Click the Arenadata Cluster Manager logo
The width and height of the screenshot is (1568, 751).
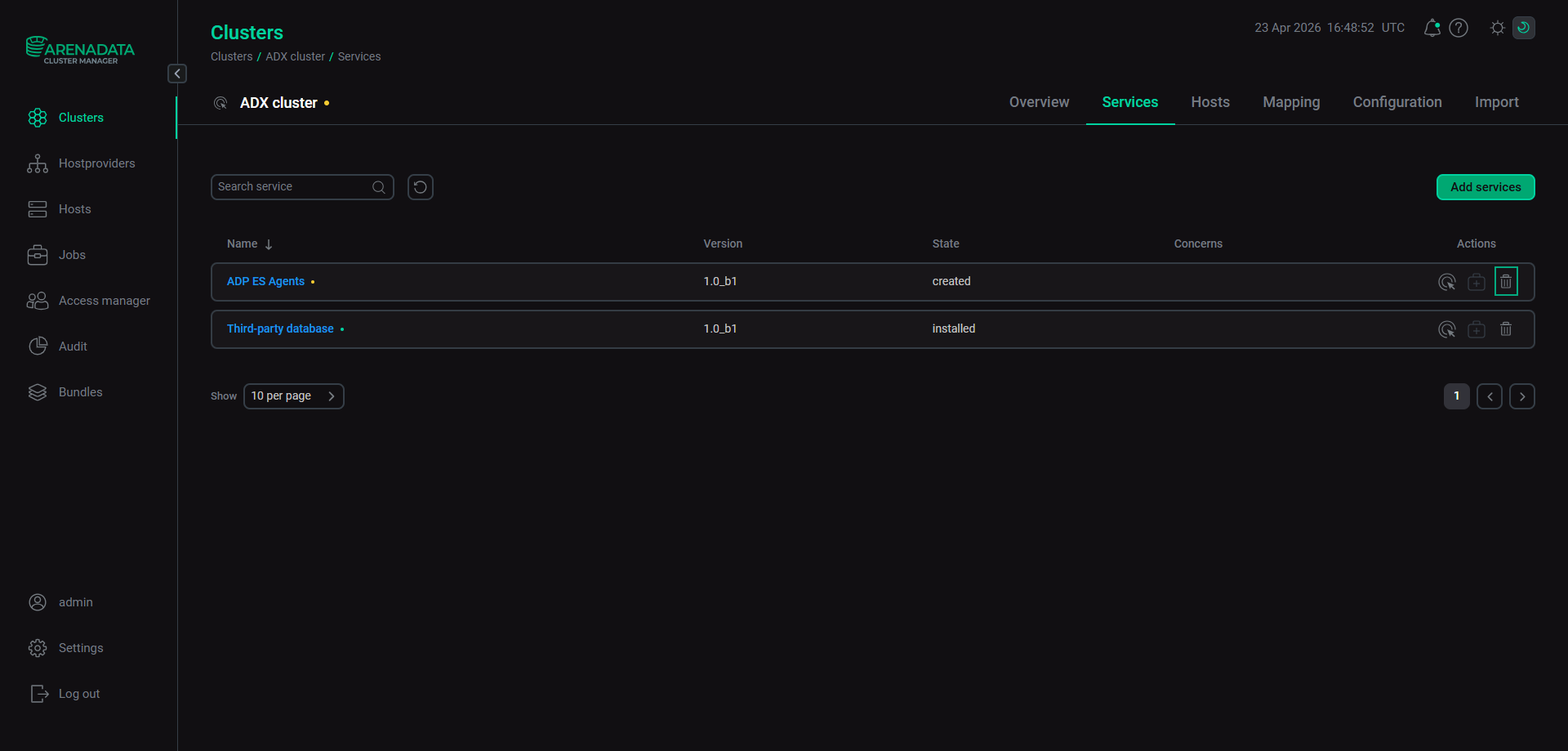point(80,50)
